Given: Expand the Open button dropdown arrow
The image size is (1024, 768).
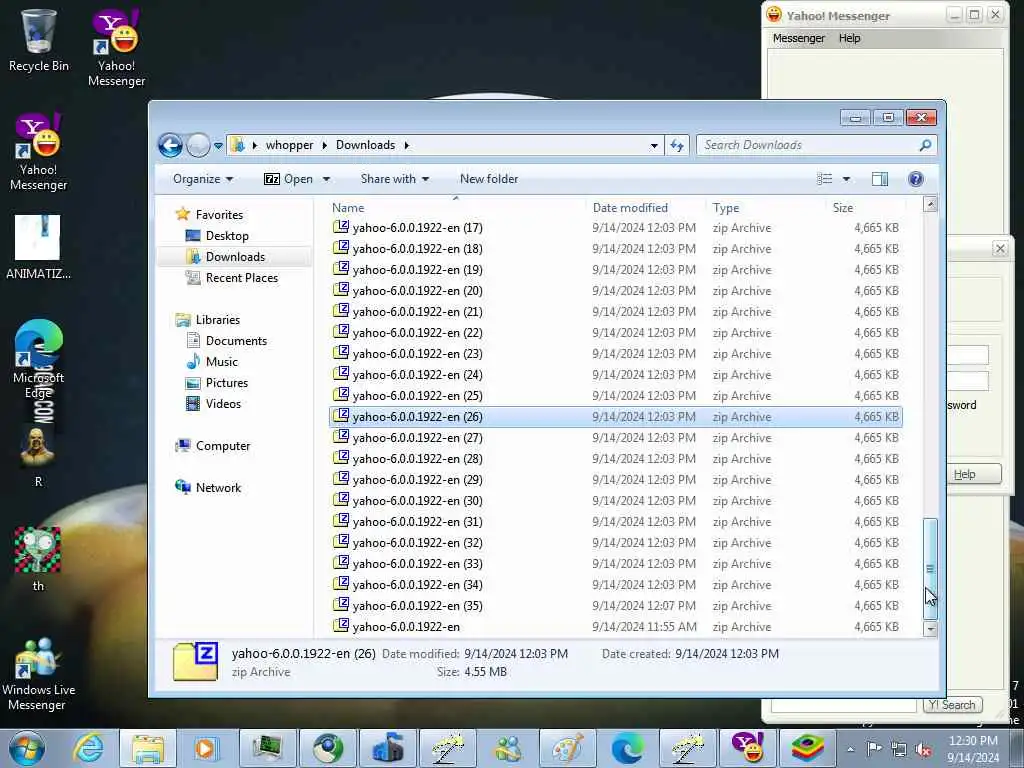Looking at the screenshot, I should click(x=327, y=179).
